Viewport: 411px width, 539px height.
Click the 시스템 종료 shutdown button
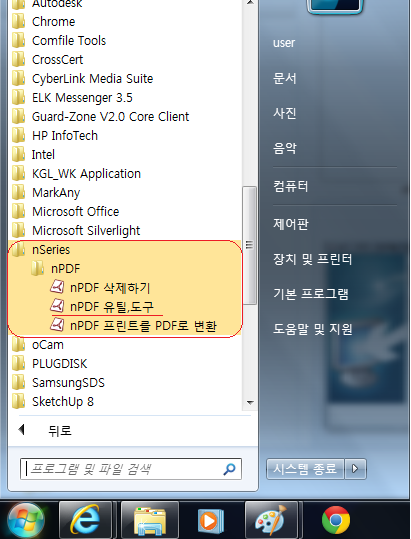pyautogui.click(x=305, y=469)
